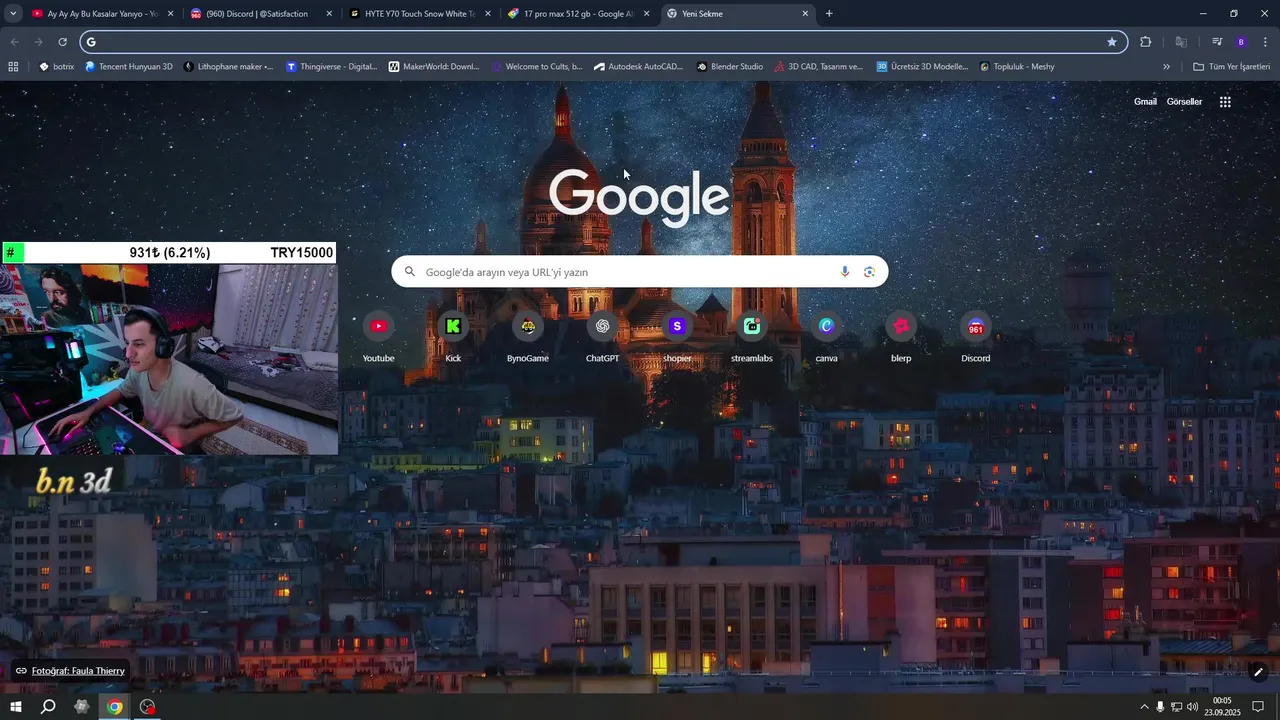Open the blerp shortcut tile
This screenshot has height=720, width=1280.
(x=901, y=337)
